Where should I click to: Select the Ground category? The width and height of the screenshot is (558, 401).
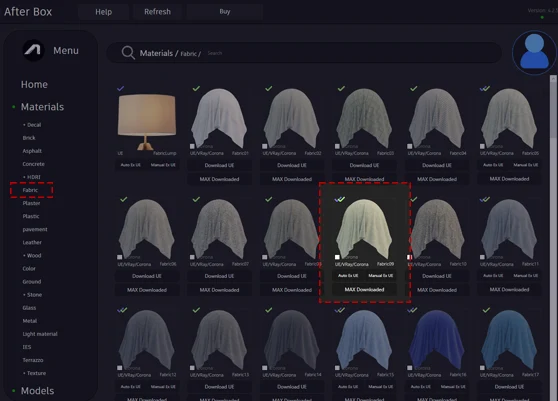(x=32, y=281)
